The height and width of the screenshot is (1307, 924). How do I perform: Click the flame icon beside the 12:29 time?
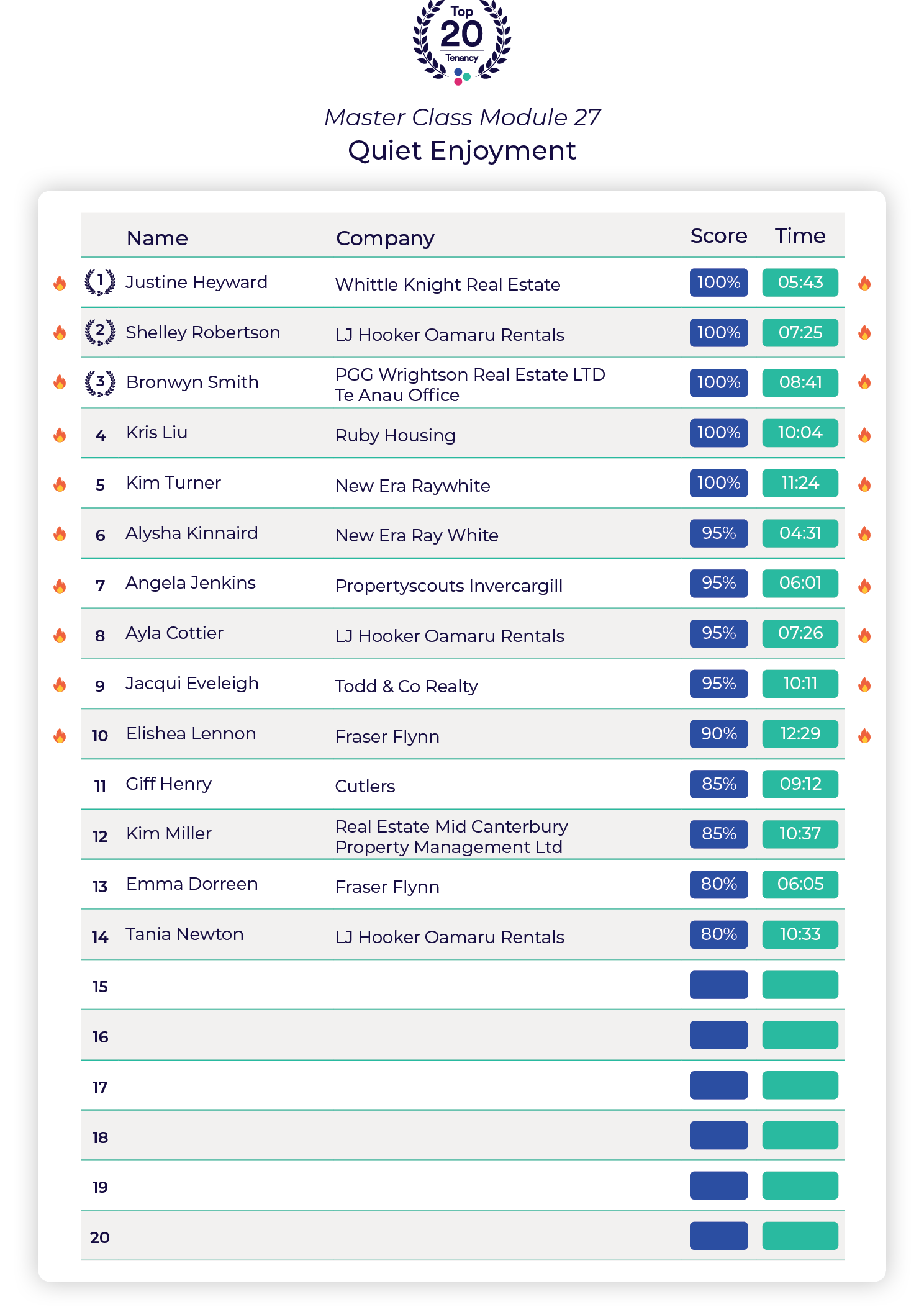864,736
